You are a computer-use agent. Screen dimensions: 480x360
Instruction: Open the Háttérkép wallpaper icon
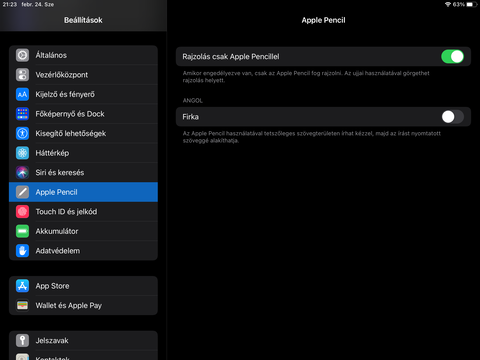[x=22, y=153]
